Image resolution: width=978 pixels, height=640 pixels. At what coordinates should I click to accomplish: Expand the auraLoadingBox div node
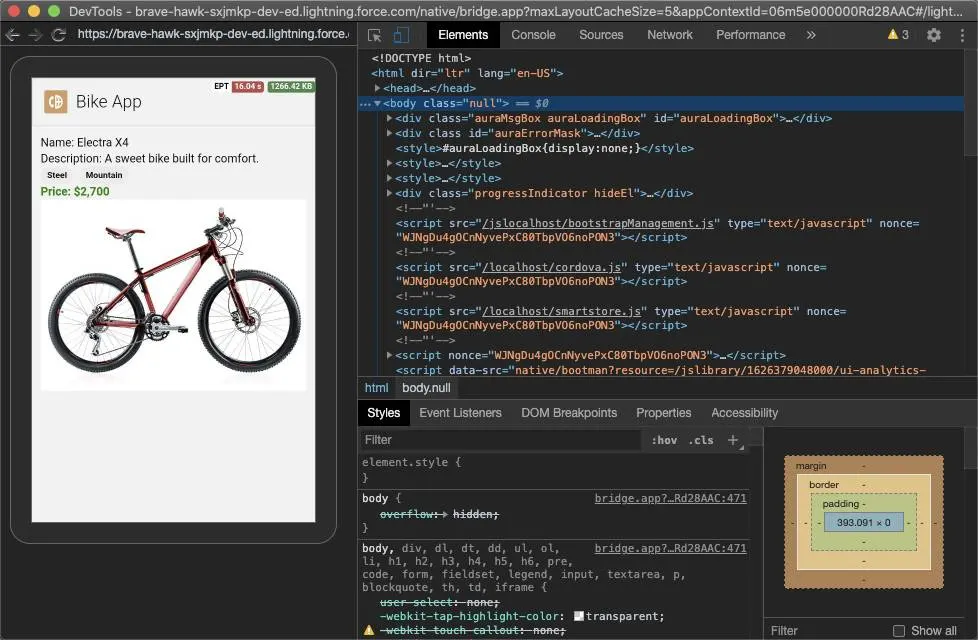(x=389, y=118)
